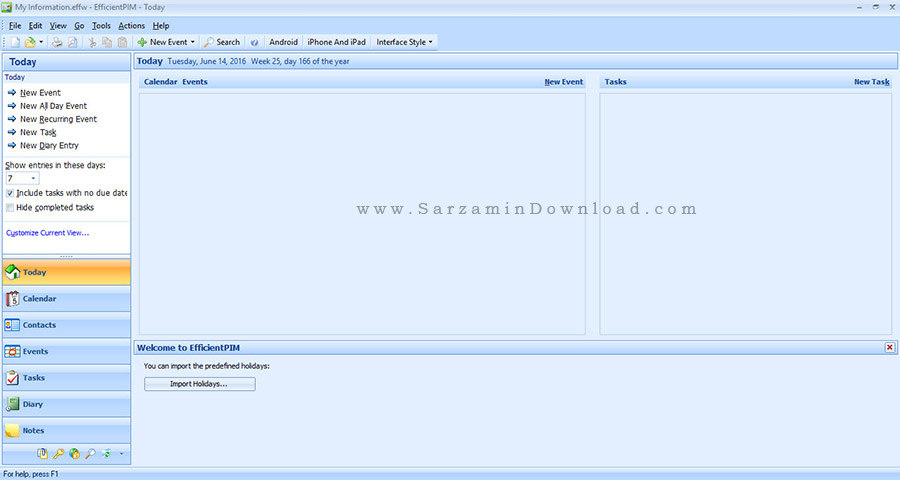The width and height of the screenshot is (900, 480).
Task: Close the Welcome to EfficientPIM panel
Action: coord(890,347)
